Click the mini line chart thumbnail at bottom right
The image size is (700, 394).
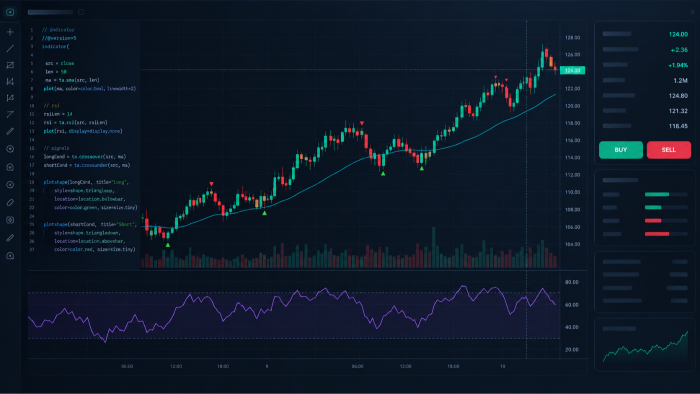tap(645, 347)
